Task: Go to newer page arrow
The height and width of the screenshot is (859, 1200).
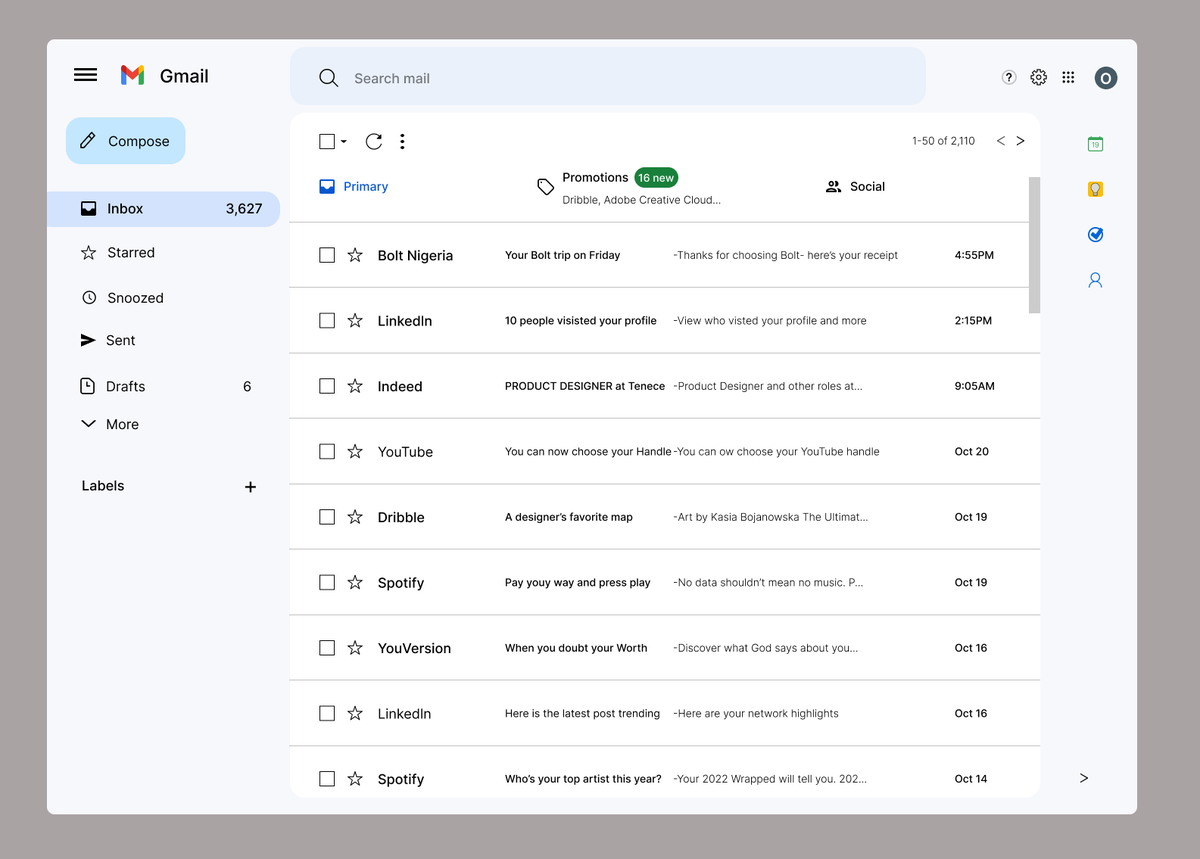Action: coord(1001,141)
